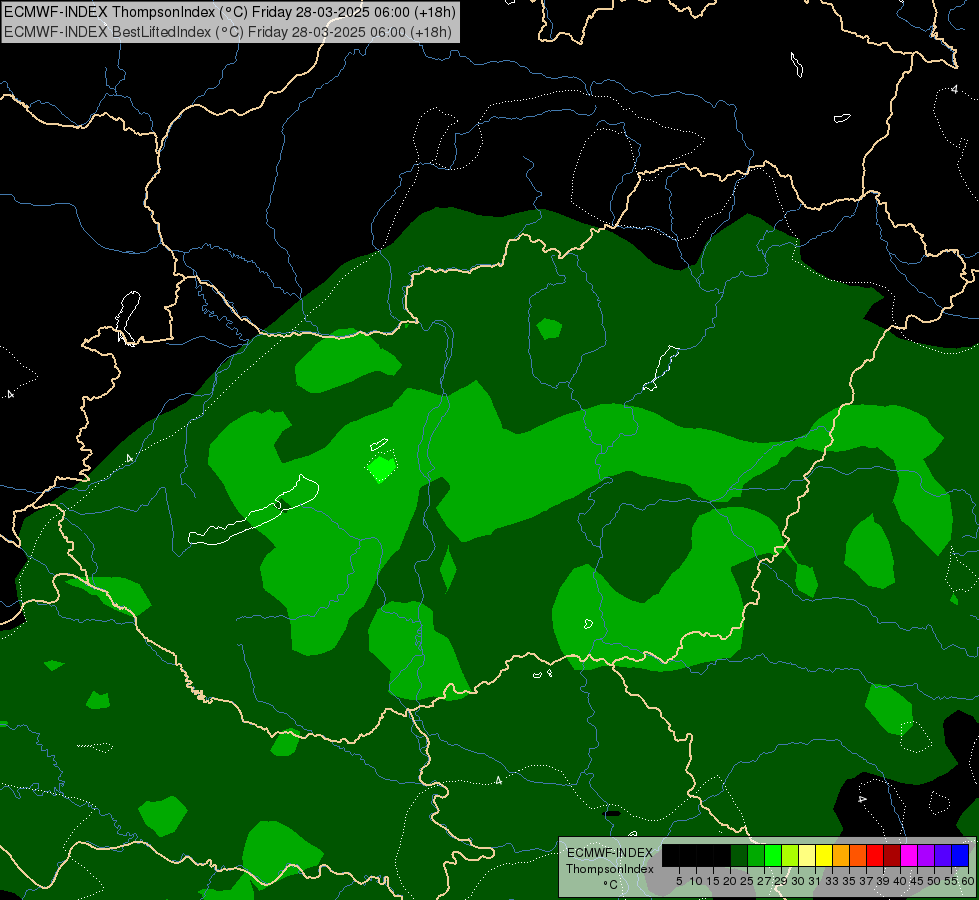Click the pure yellow 31–33 legend swatch
Screen dimensions: 979x900
pos(824,855)
